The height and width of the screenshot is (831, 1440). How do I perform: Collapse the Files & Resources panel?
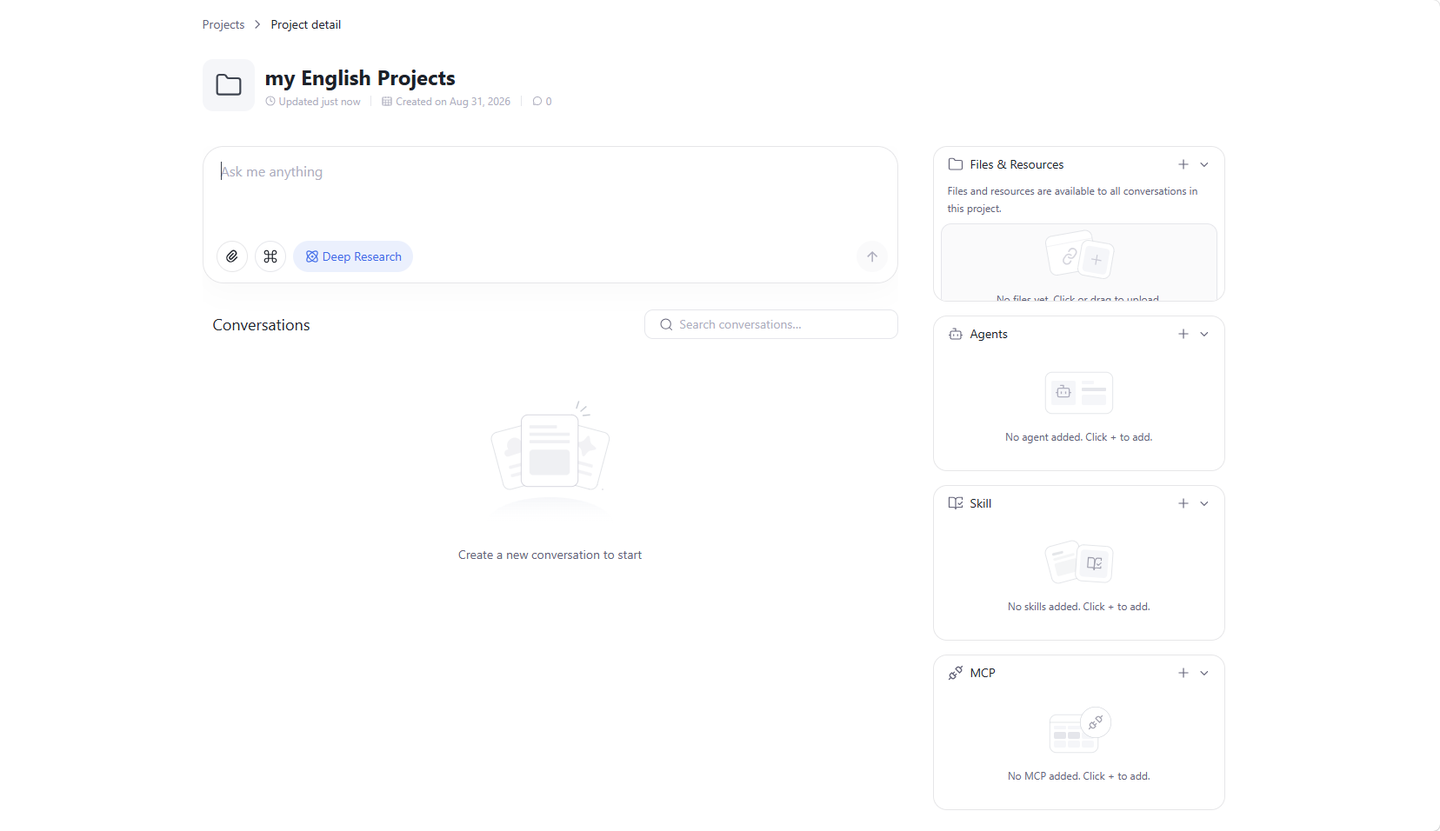[1204, 164]
